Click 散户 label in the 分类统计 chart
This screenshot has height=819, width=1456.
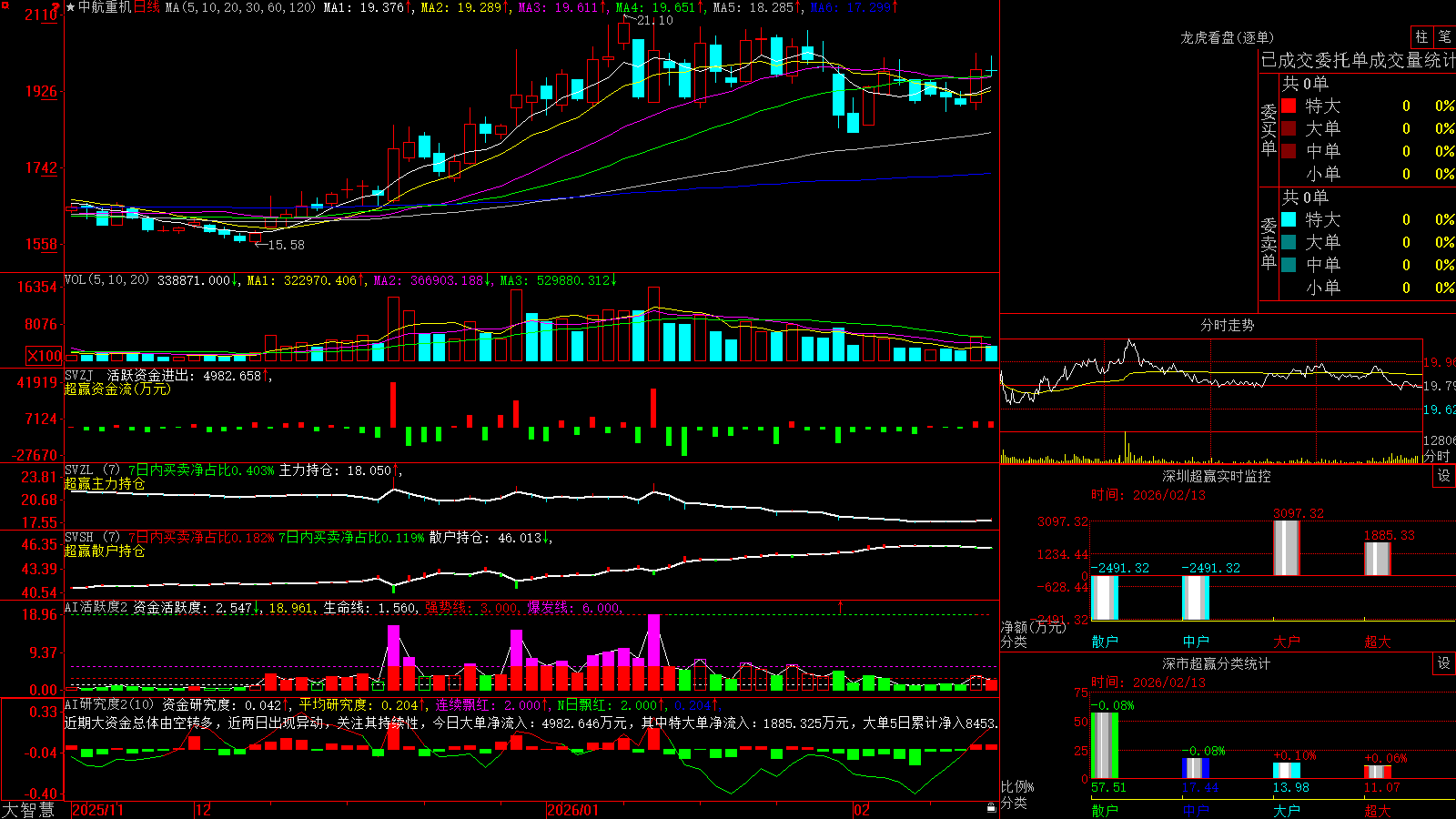pyautogui.click(x=1105, y=810)
